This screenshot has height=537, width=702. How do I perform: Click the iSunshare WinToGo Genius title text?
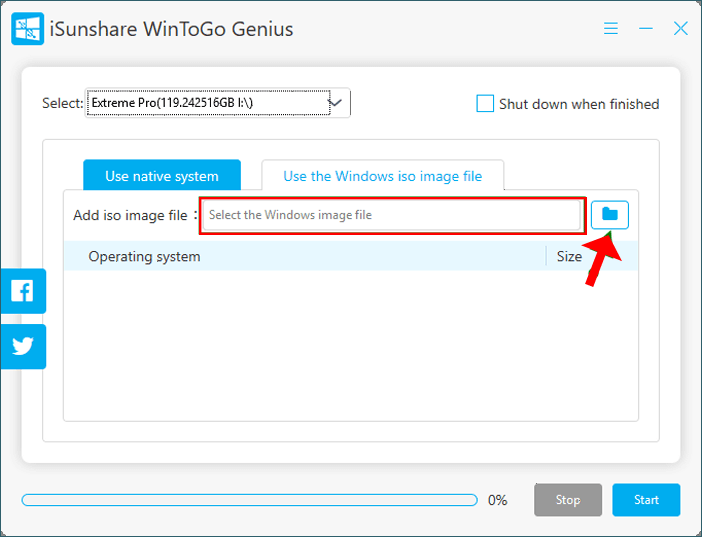pyautogui.click(x=171, y=29)
